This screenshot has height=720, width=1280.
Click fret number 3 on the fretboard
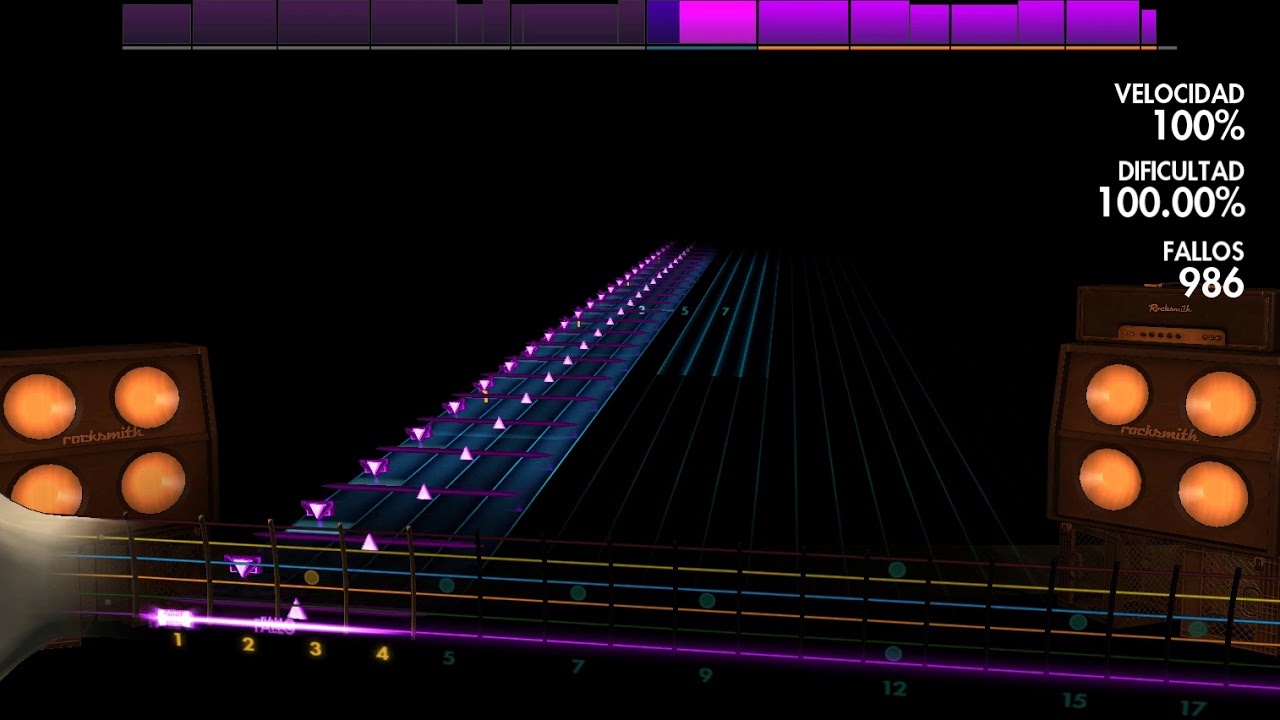tap(315, 649)
